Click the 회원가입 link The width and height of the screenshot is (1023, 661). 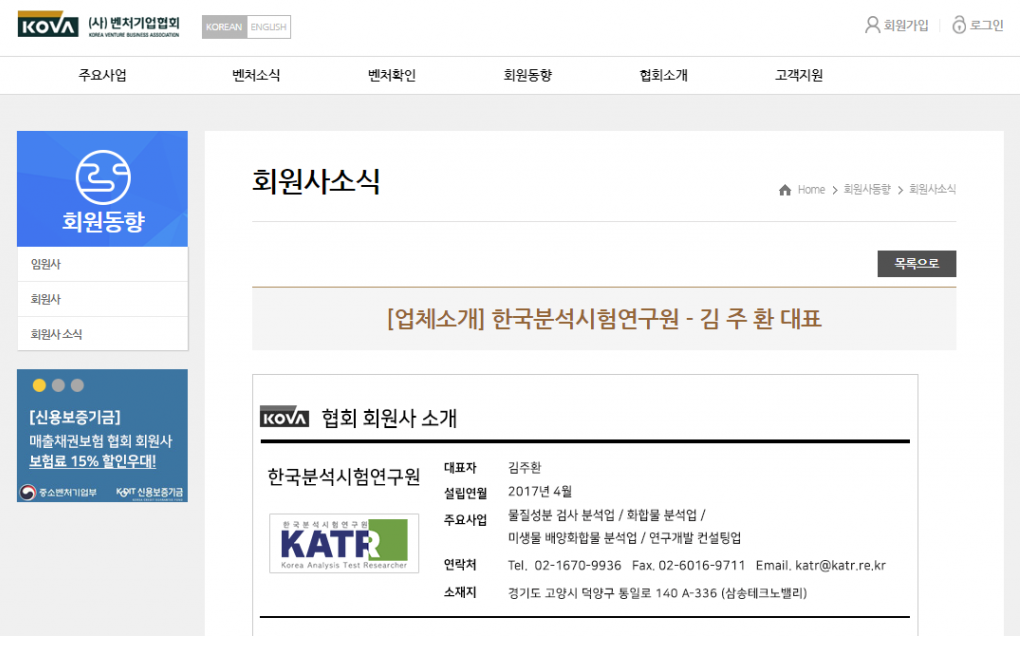coord(906,25)
